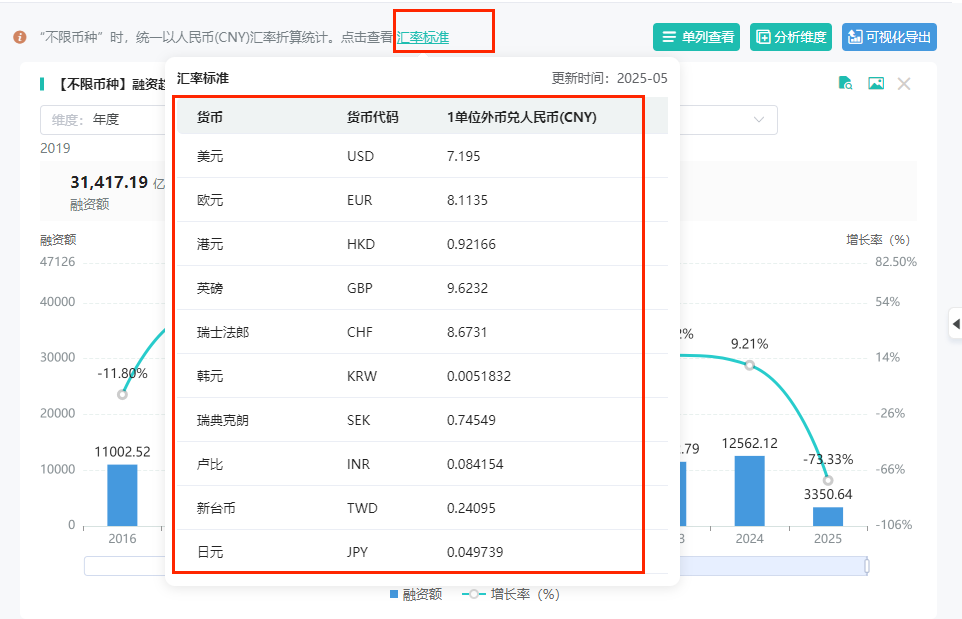Click the 9.21% growth line point
The height and width of the screenshot is (619, 962).
[749, 365]
